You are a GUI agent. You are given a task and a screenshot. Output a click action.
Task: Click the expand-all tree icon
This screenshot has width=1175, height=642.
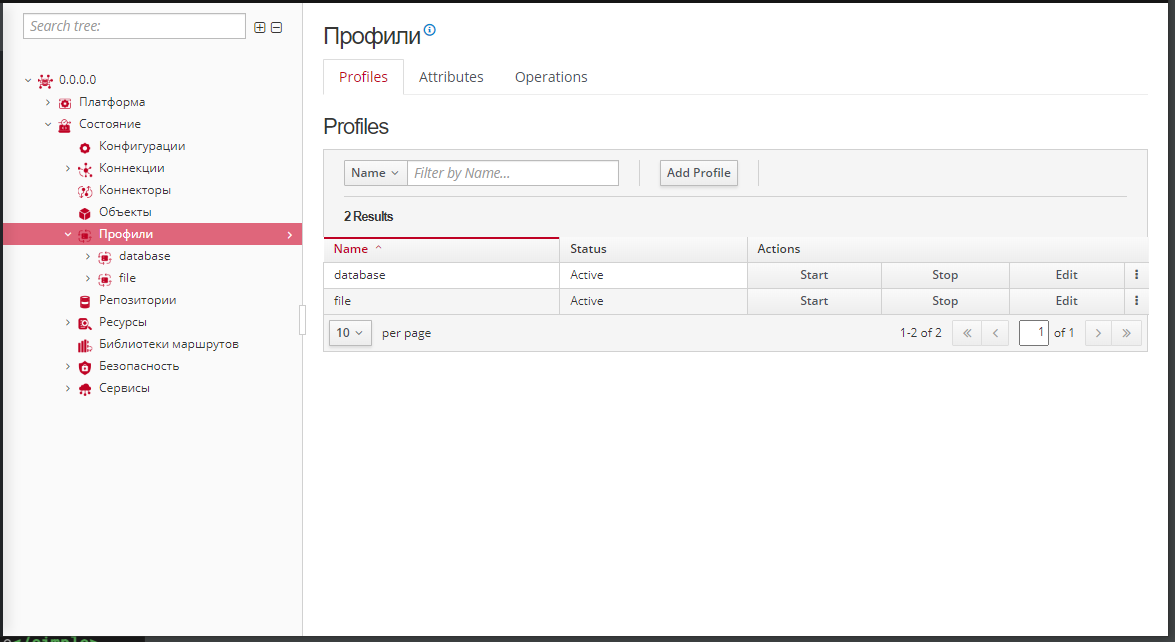260,27
